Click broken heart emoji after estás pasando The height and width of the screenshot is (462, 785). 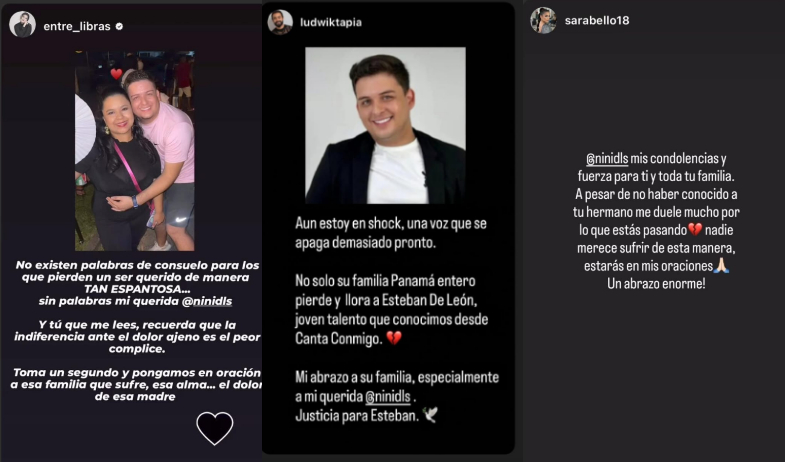coord(695,230)
